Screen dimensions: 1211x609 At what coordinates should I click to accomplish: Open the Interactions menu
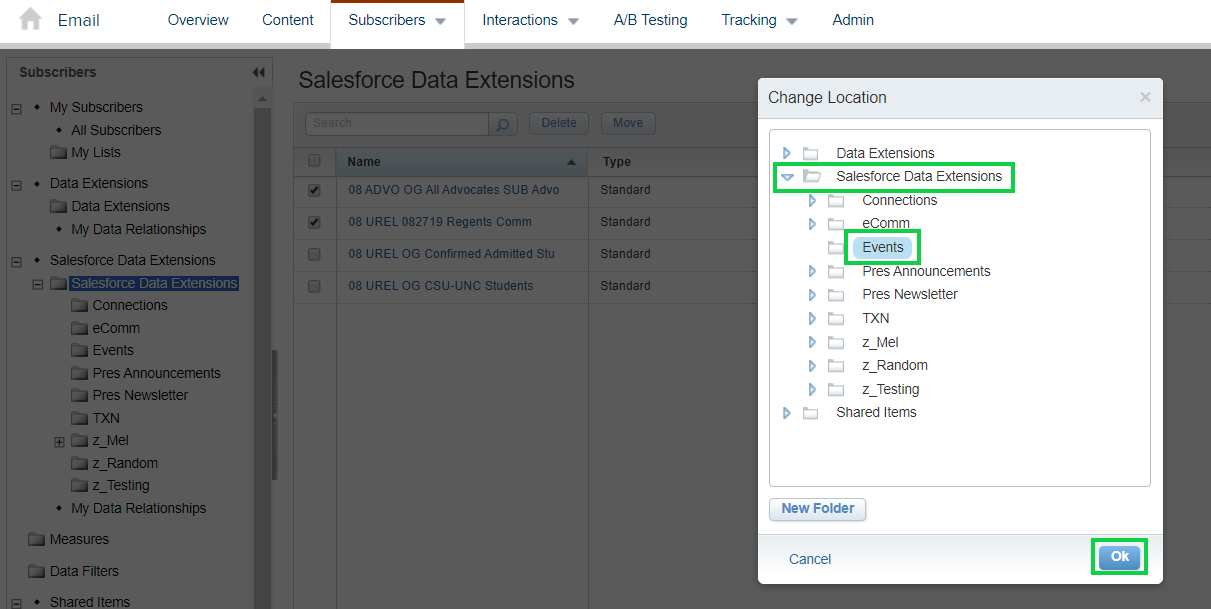click(x=530, y=20)
